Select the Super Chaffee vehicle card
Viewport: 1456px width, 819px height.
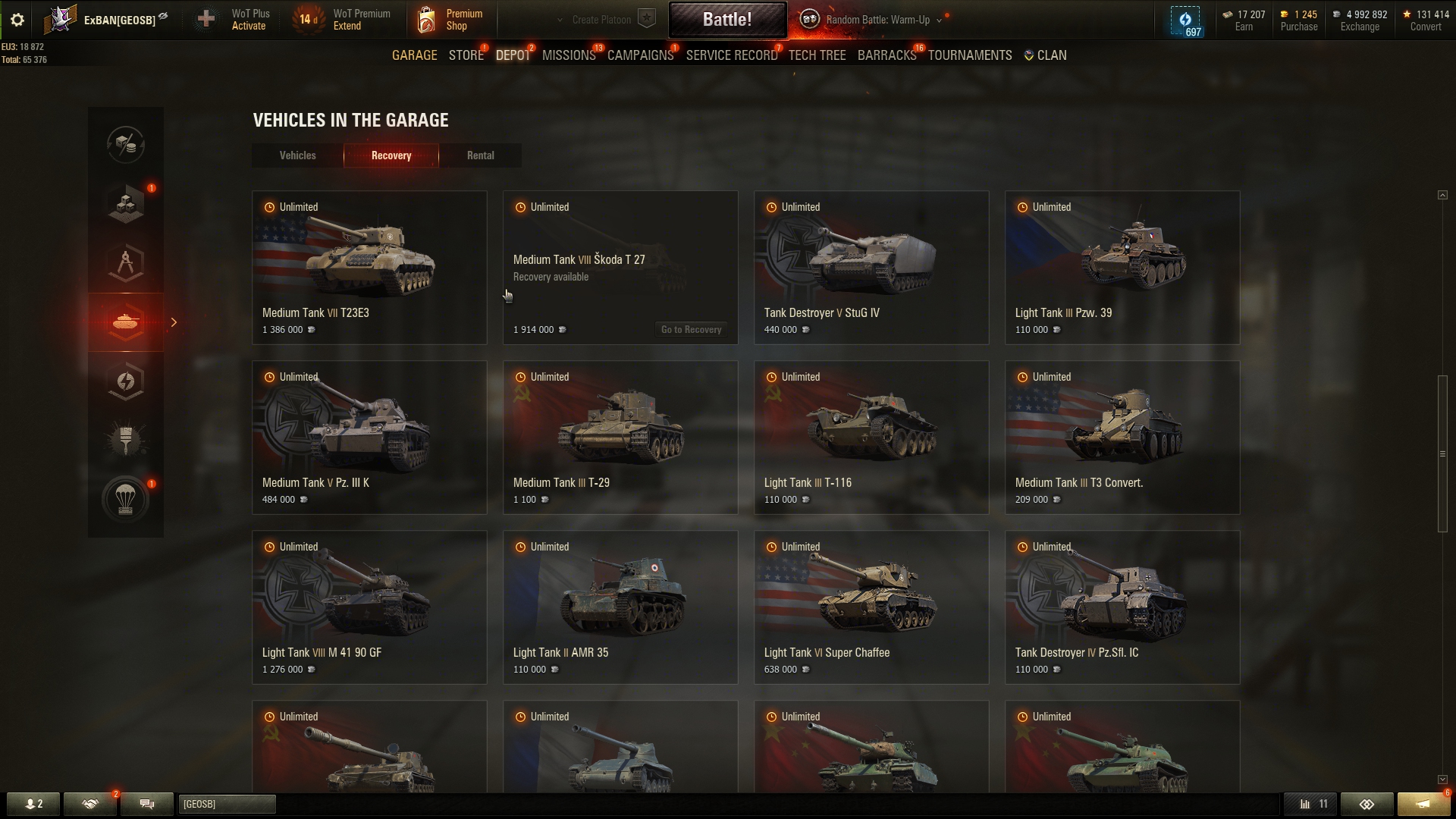tap(871, 607)
